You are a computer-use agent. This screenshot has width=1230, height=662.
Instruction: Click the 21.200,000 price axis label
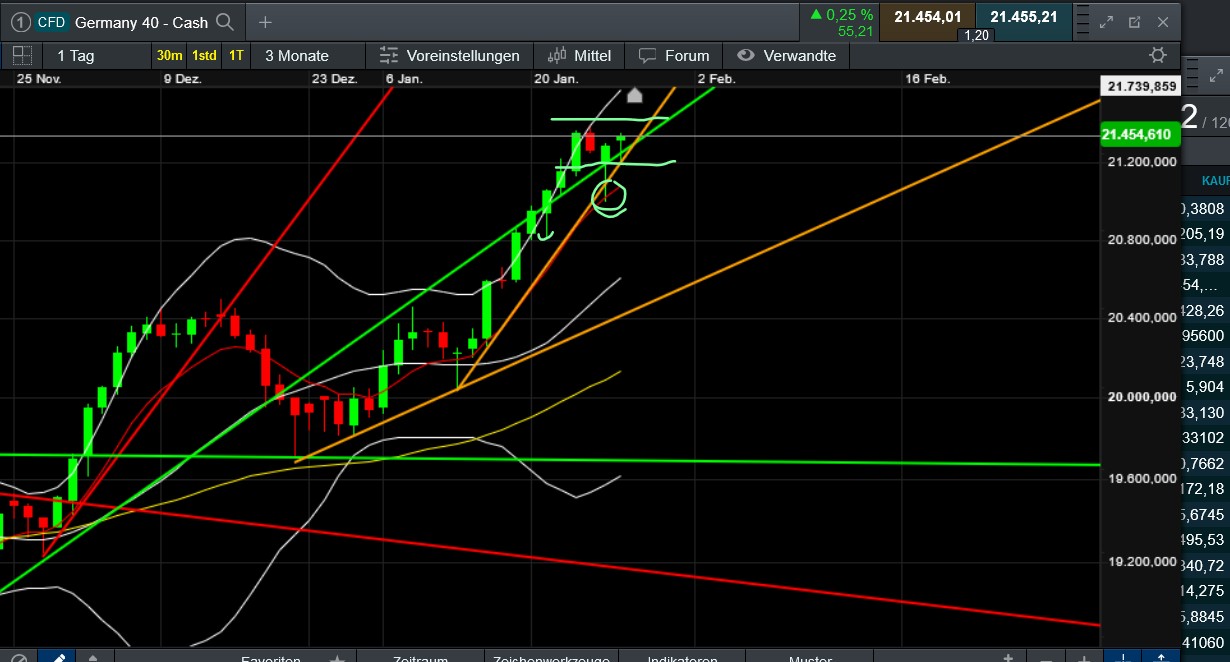(1140, 160)
